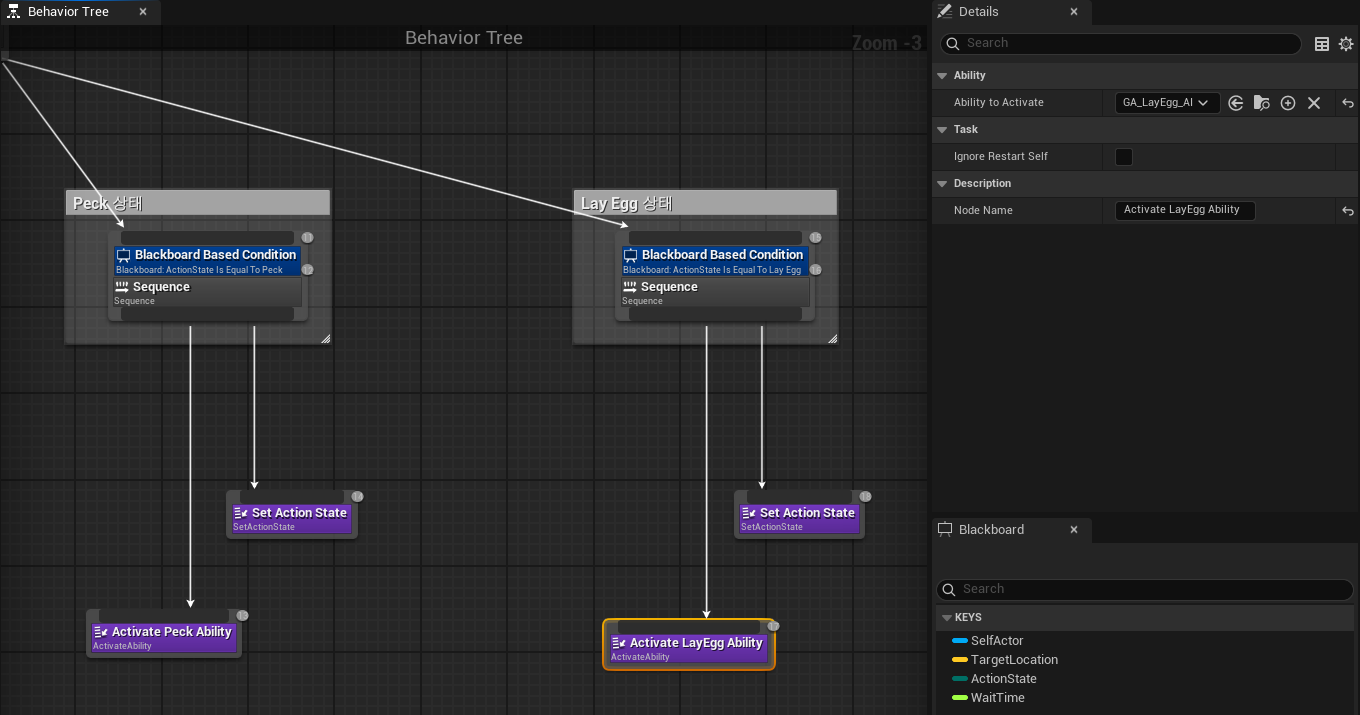Screen dimensions: 1360x715
Task: Switch to the Blackboard tab
Action: 991,530
